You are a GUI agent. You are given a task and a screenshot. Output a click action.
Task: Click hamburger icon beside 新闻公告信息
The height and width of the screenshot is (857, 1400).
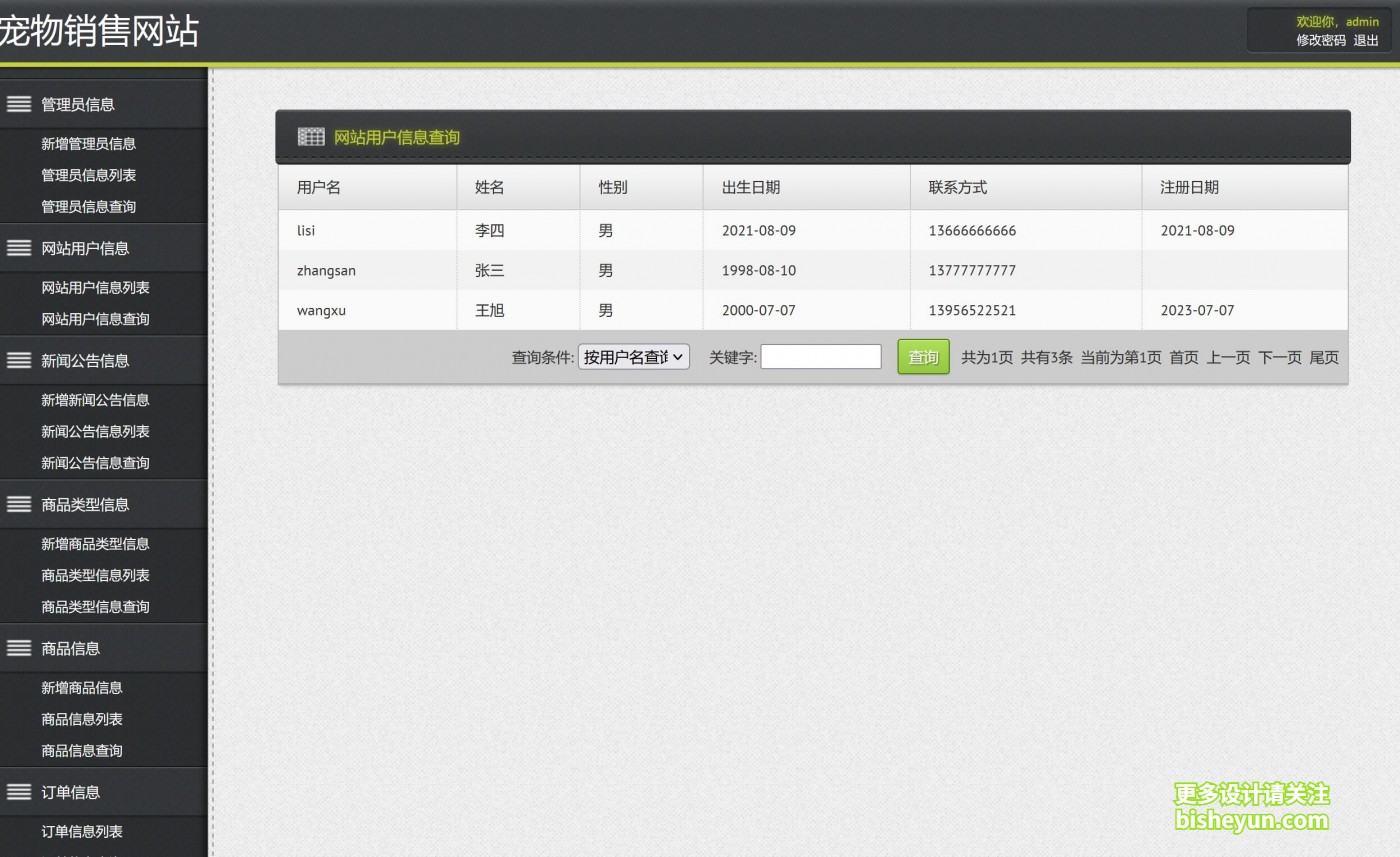tap(19, 360)
